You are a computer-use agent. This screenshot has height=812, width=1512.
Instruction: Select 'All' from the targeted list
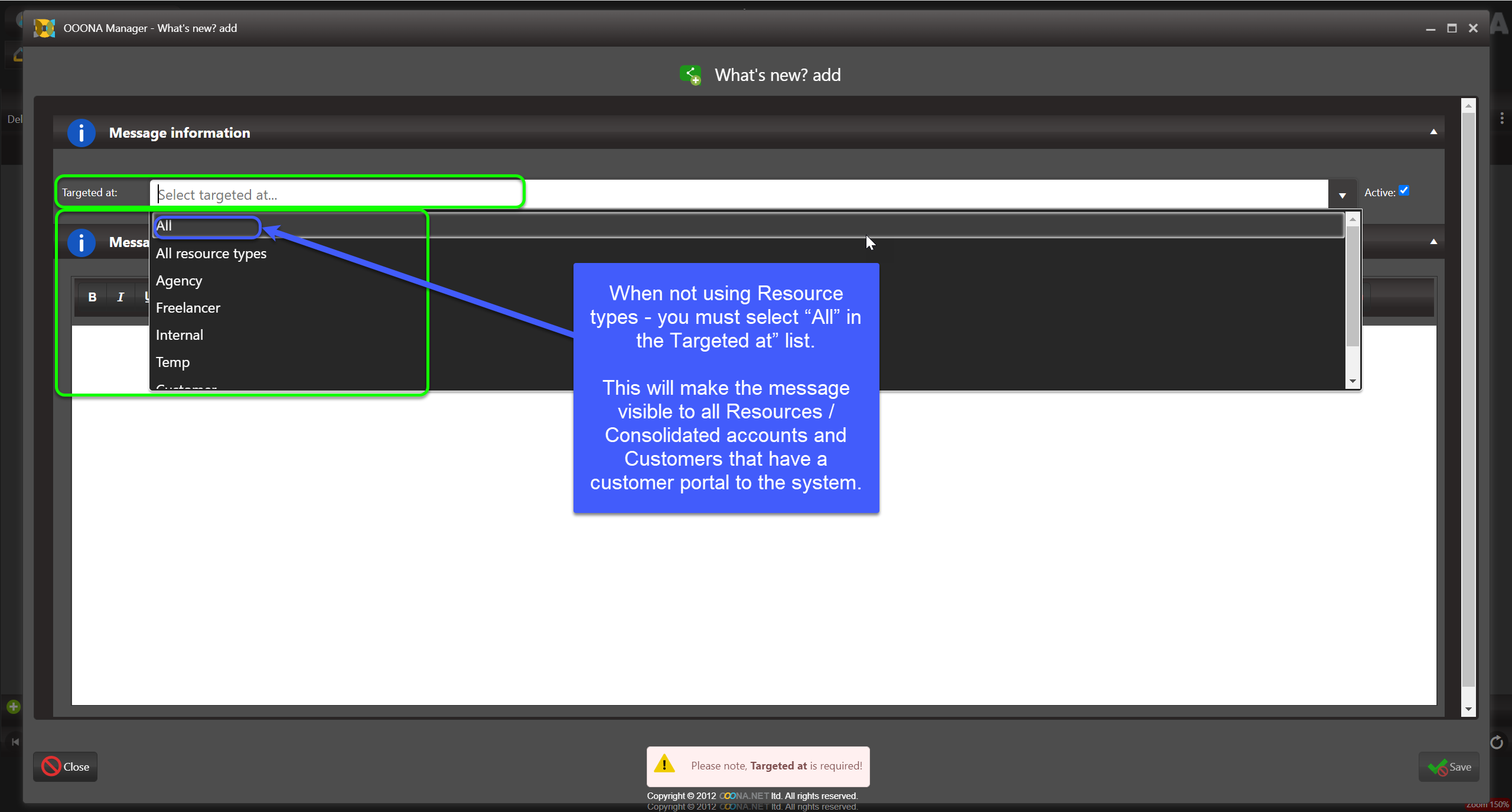click(164, 226)
